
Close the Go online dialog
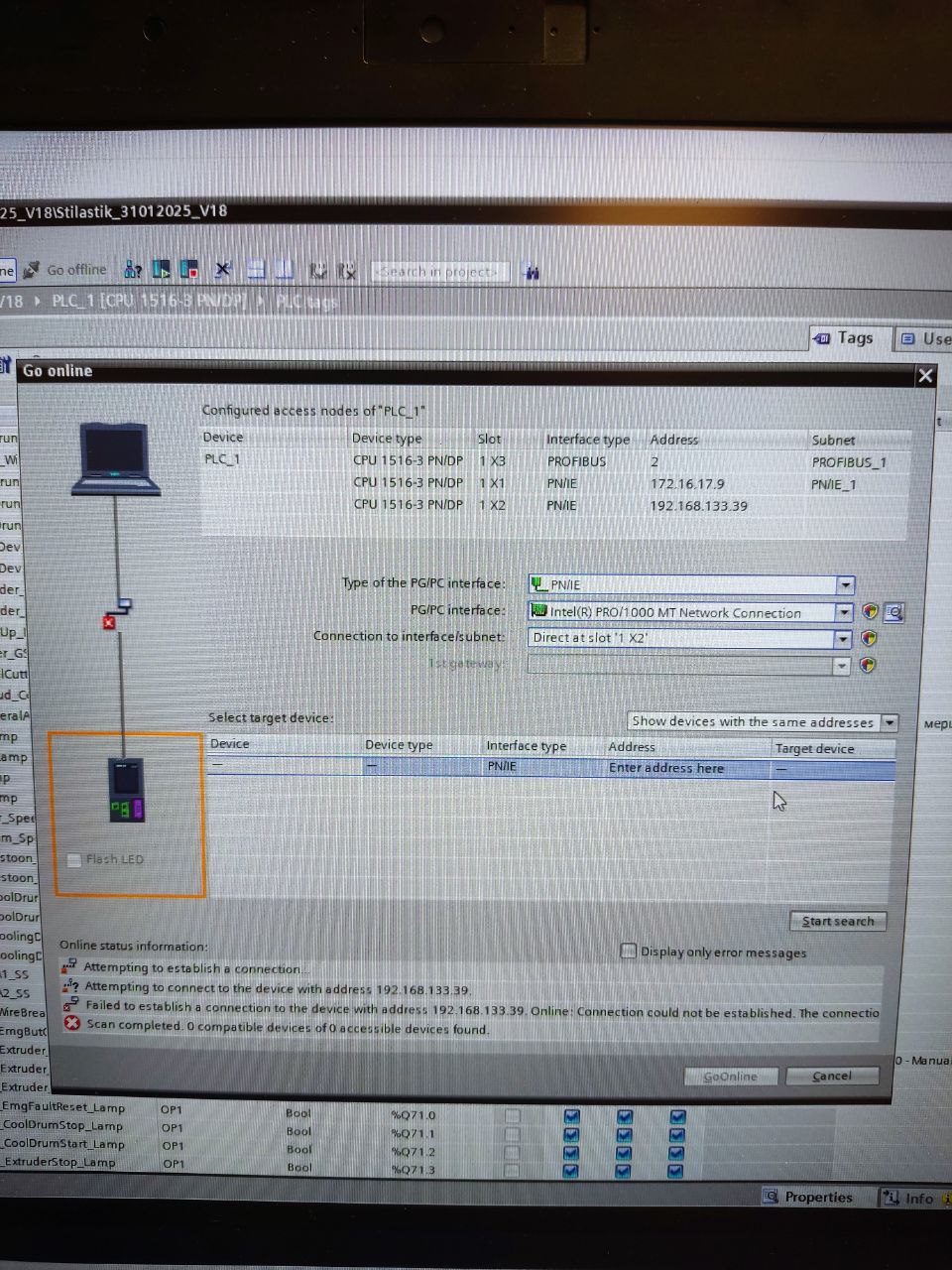(x=925, y=375)
